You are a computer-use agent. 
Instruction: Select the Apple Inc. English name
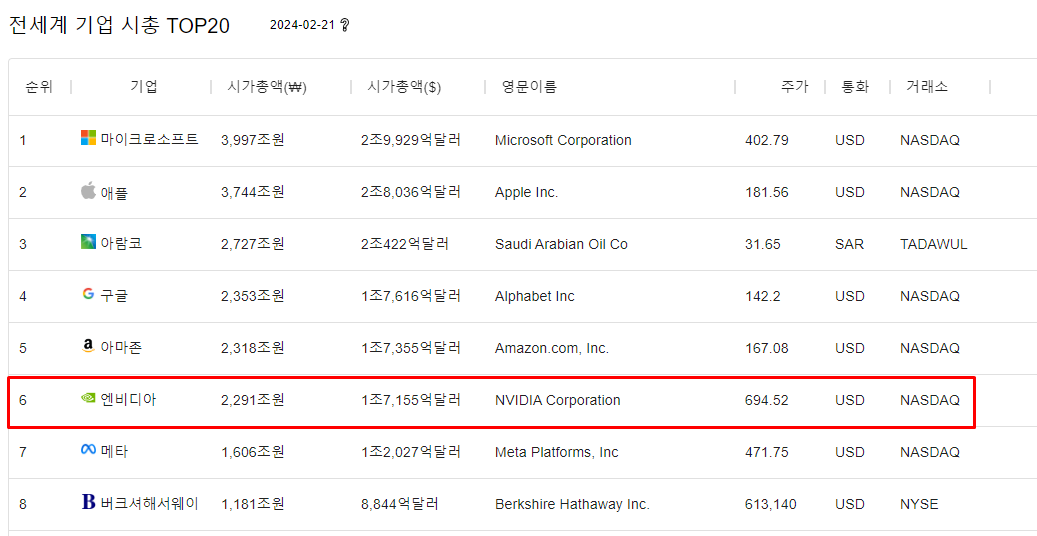point(526,193)
